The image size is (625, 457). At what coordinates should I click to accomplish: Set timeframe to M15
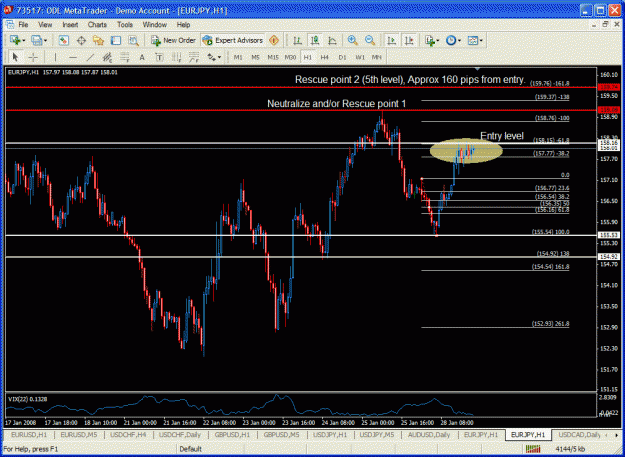pos(273,57)
